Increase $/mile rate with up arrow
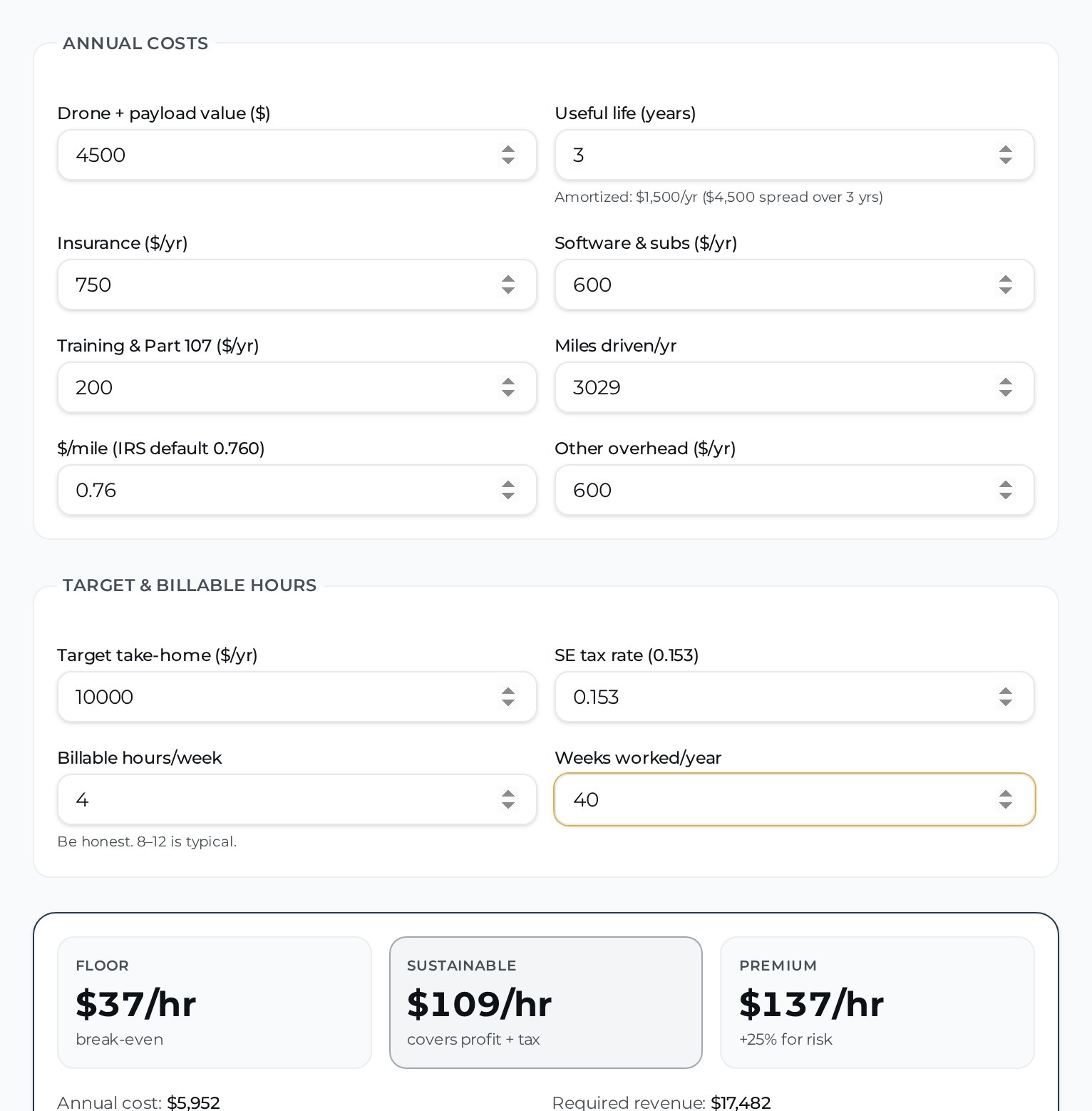The image size is (1092, 1111). tap(508, 484)
